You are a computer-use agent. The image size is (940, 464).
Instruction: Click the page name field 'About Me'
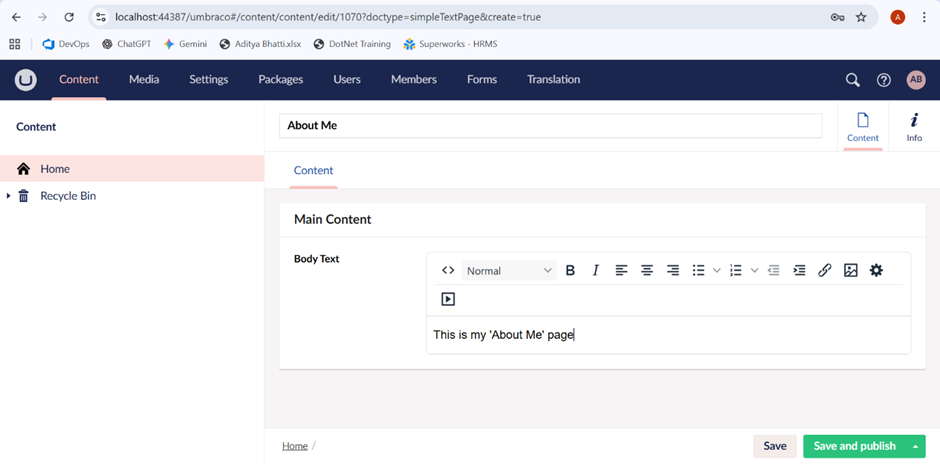click(550, 126)
